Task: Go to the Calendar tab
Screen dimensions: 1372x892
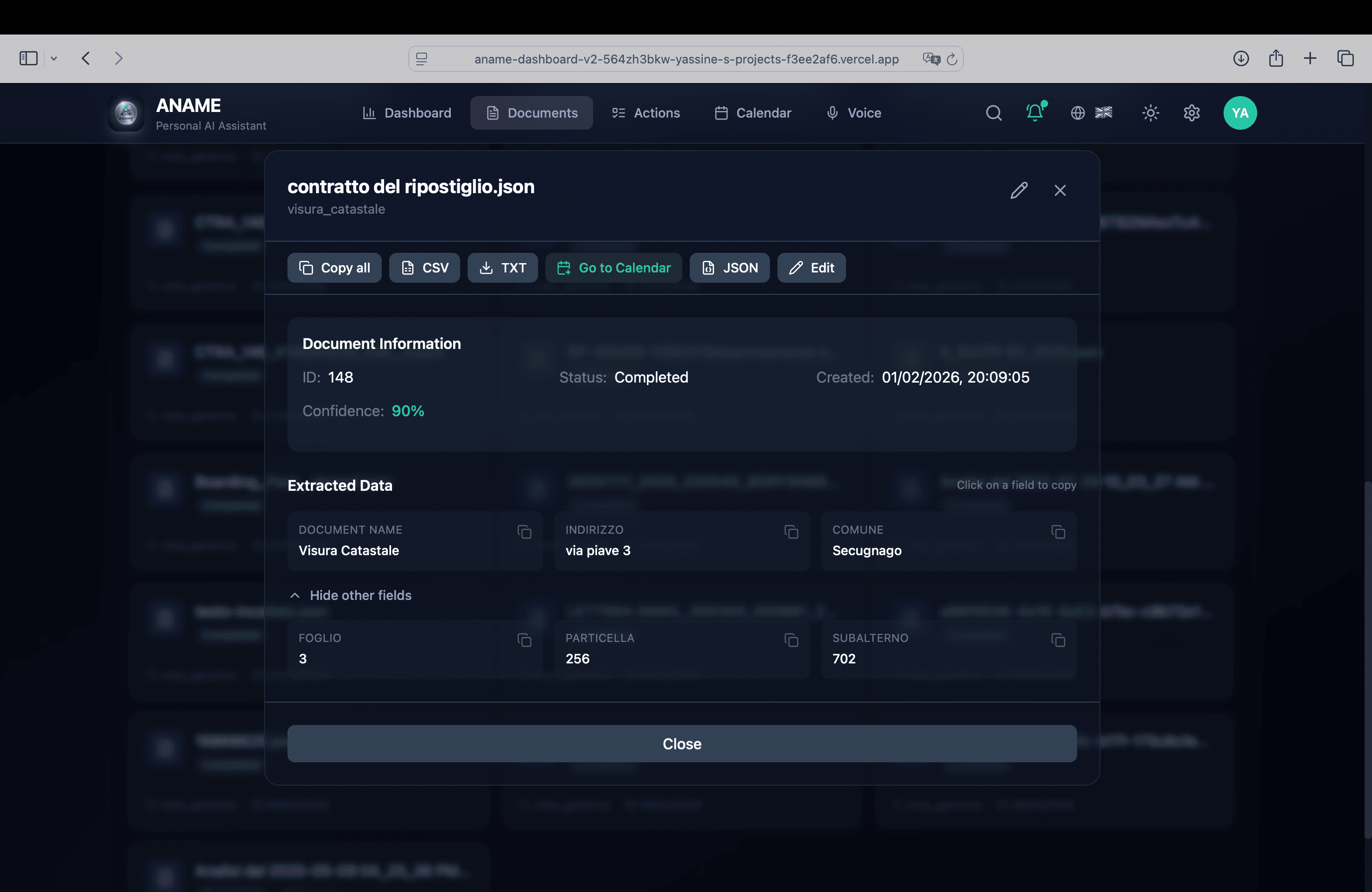Action: click(x=753, y=113)
